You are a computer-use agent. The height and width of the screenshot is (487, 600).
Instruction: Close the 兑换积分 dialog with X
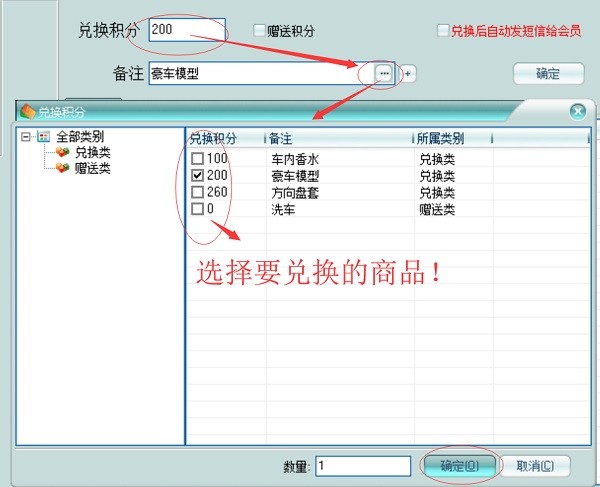click(577, 112)
